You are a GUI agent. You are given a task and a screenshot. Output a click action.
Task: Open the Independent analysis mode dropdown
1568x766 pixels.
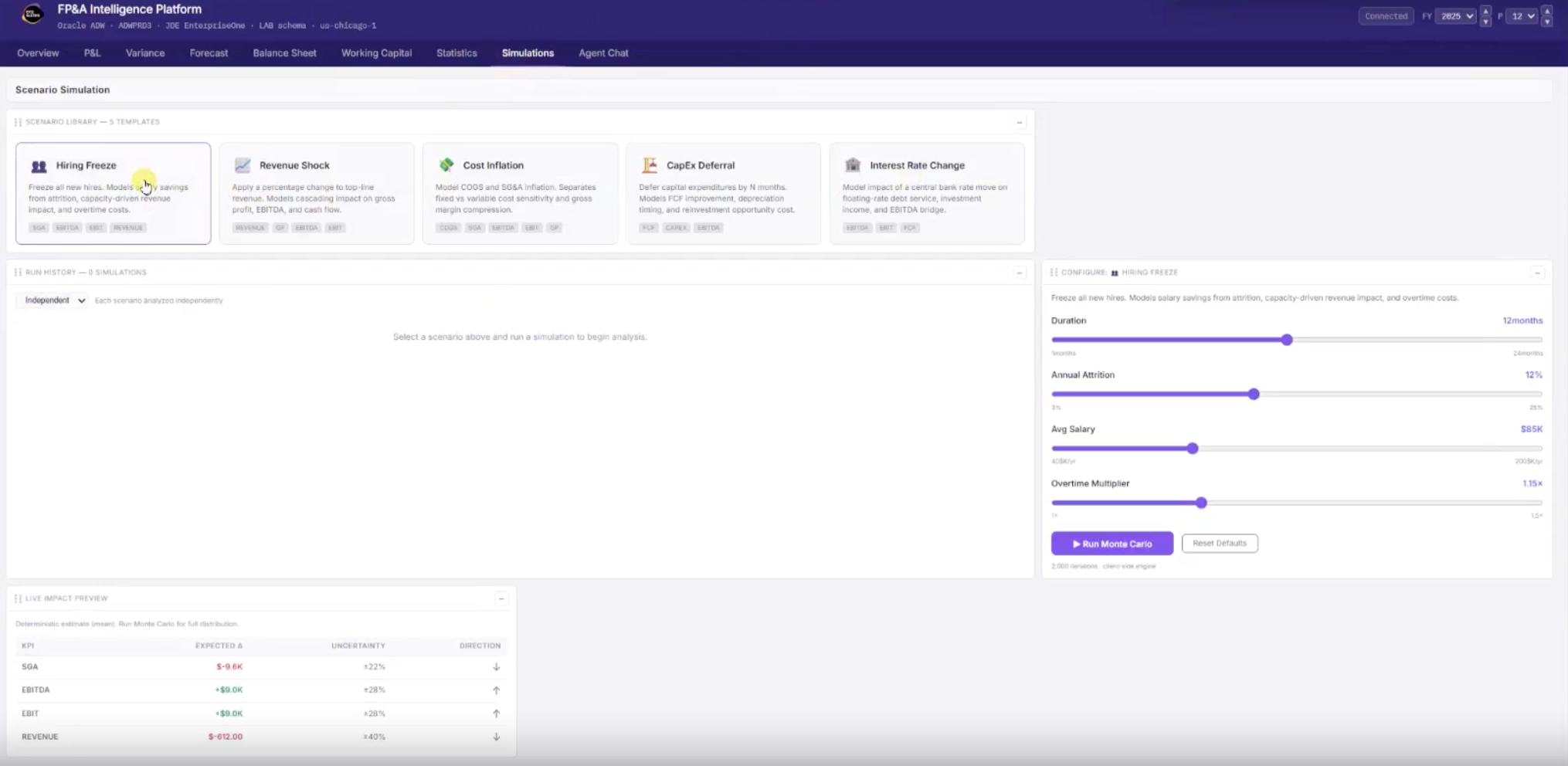(54, 300)
